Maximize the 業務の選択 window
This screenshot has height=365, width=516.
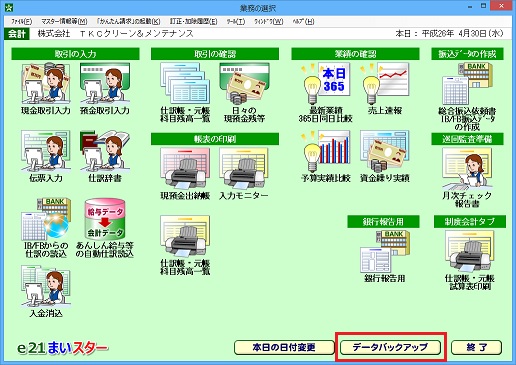pyautogui.click(x=483, y=6)
